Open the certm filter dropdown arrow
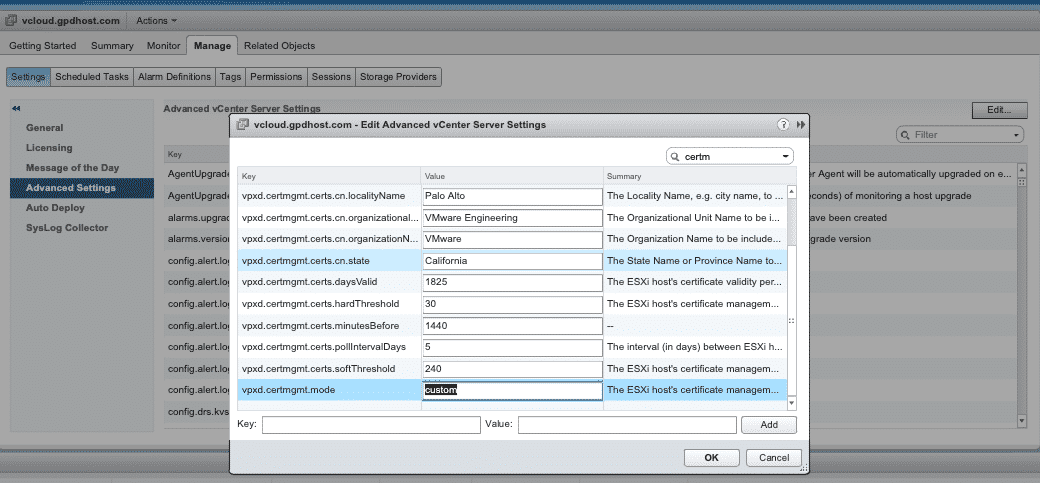Viewport: 1040px width, 483px height. [x=785, y=157]
